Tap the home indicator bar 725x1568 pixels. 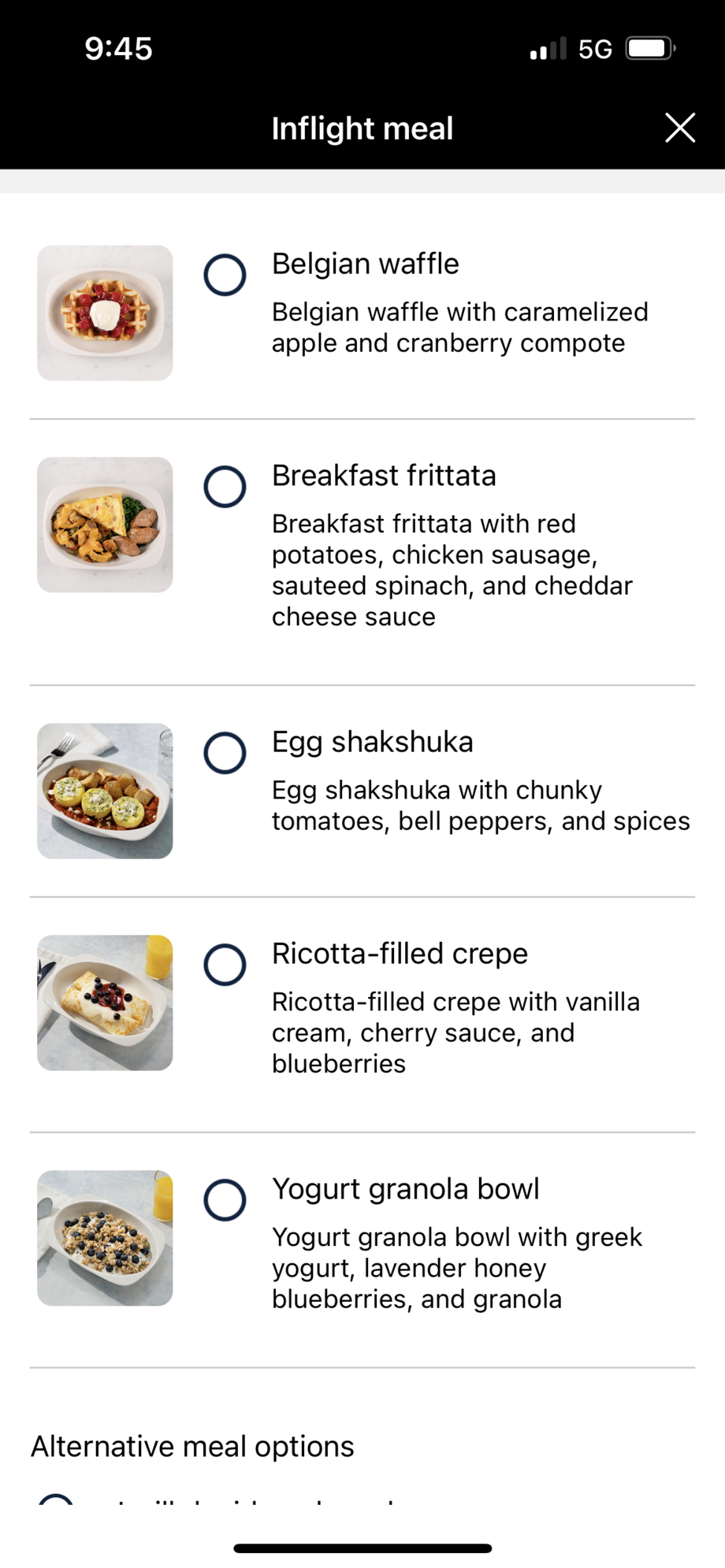362,1548
